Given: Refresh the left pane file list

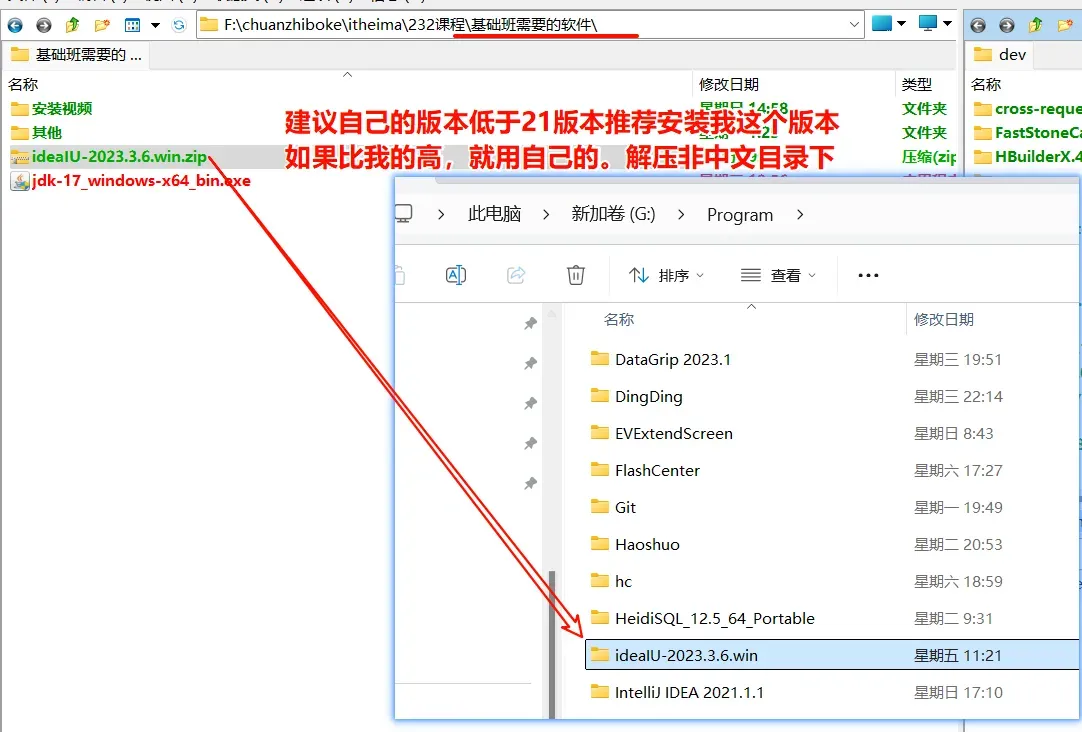Looking at the screenshot, I should (179, 26).
